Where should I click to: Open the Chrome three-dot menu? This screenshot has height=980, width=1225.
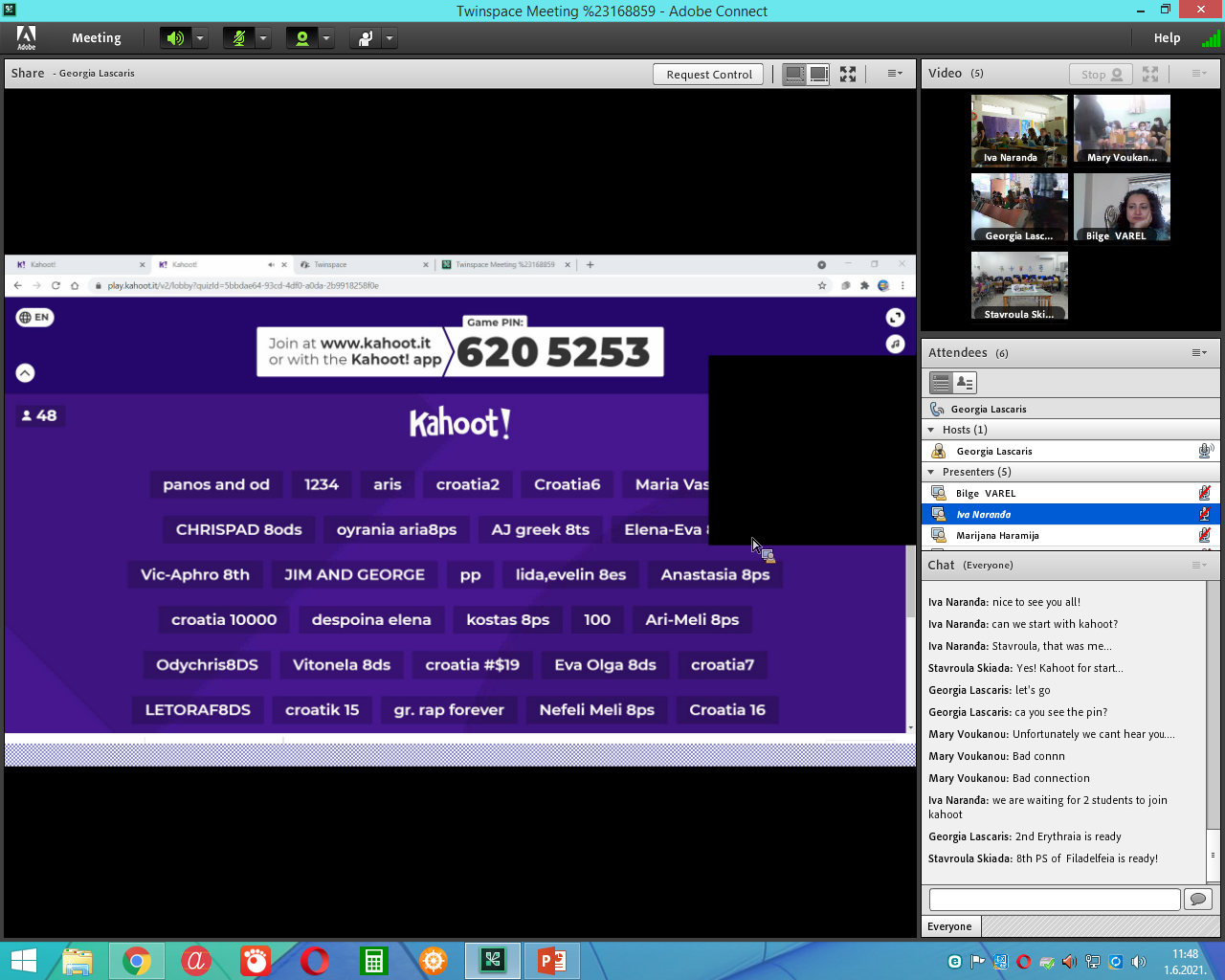tap(902, 285)
